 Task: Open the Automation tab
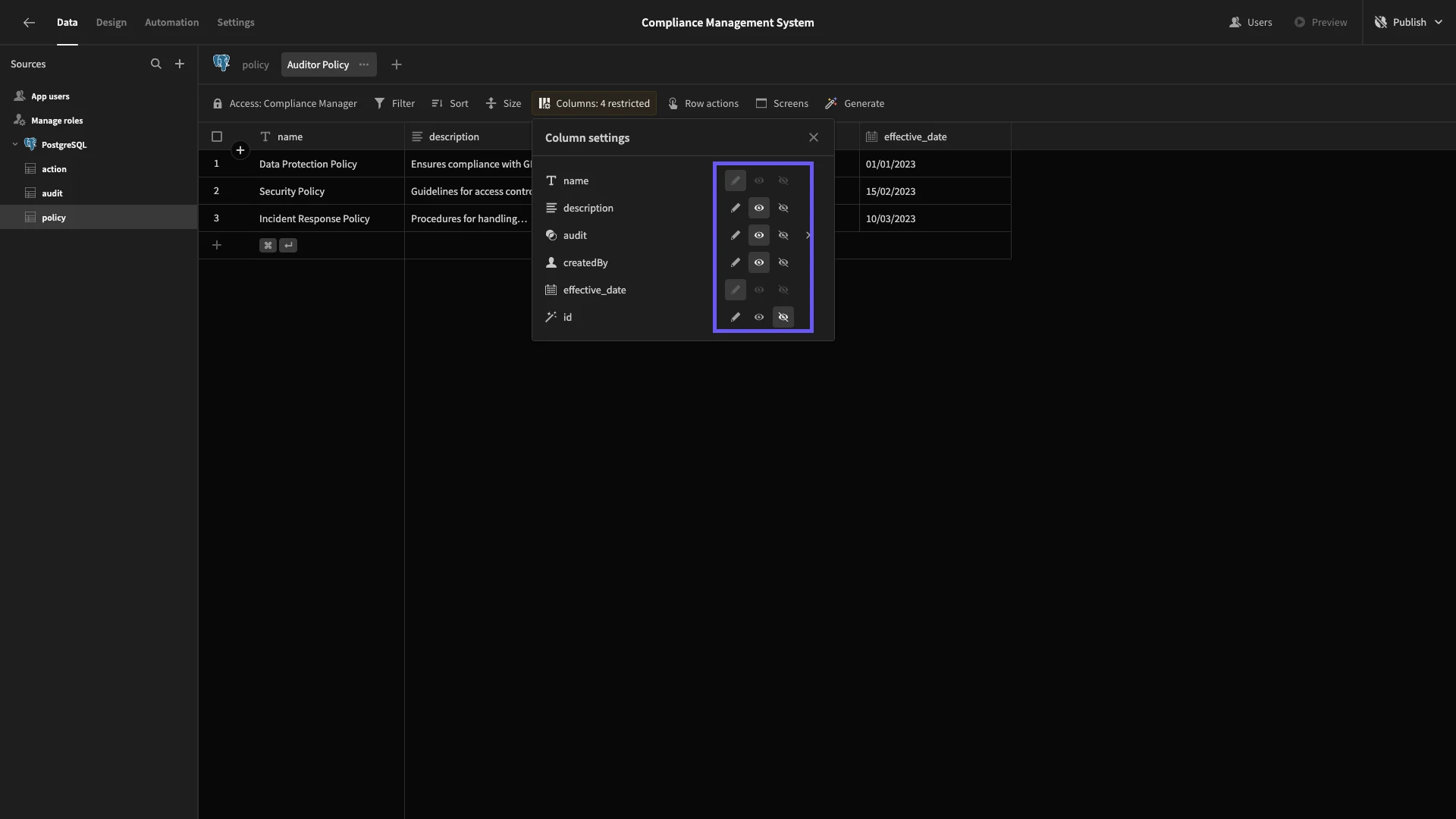pos(171,23)
